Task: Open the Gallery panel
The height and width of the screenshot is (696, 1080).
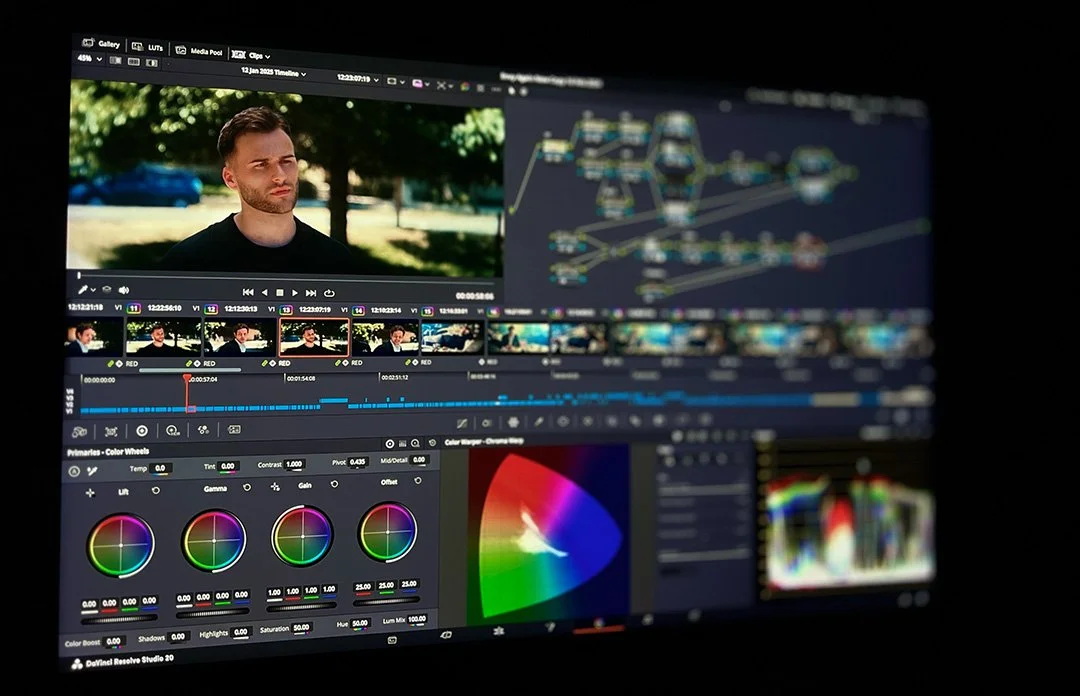Action: pyautogui.click(x=101, y=43)
